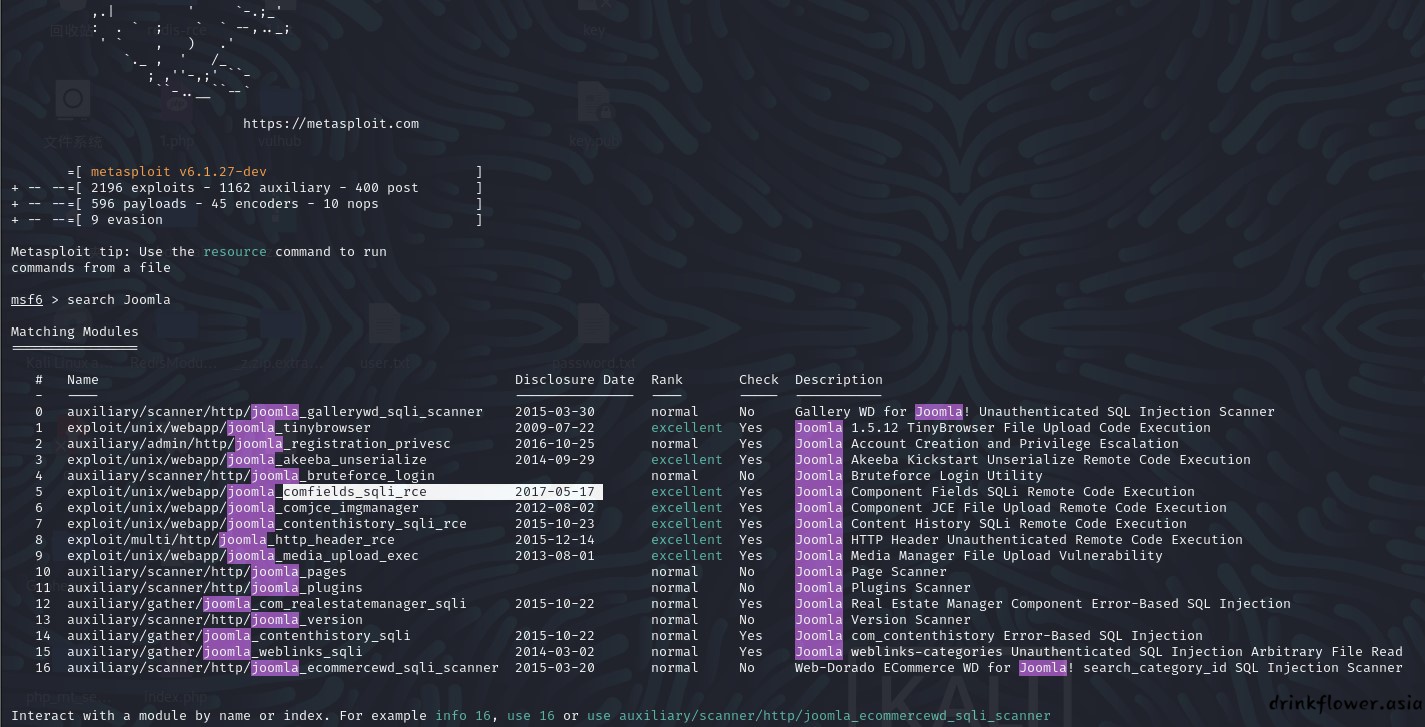This screenshot has height=727, width=1425.
Task: Click the 'excellent' rank in the joomla_tinybrowser row
Action: [687, 428]
